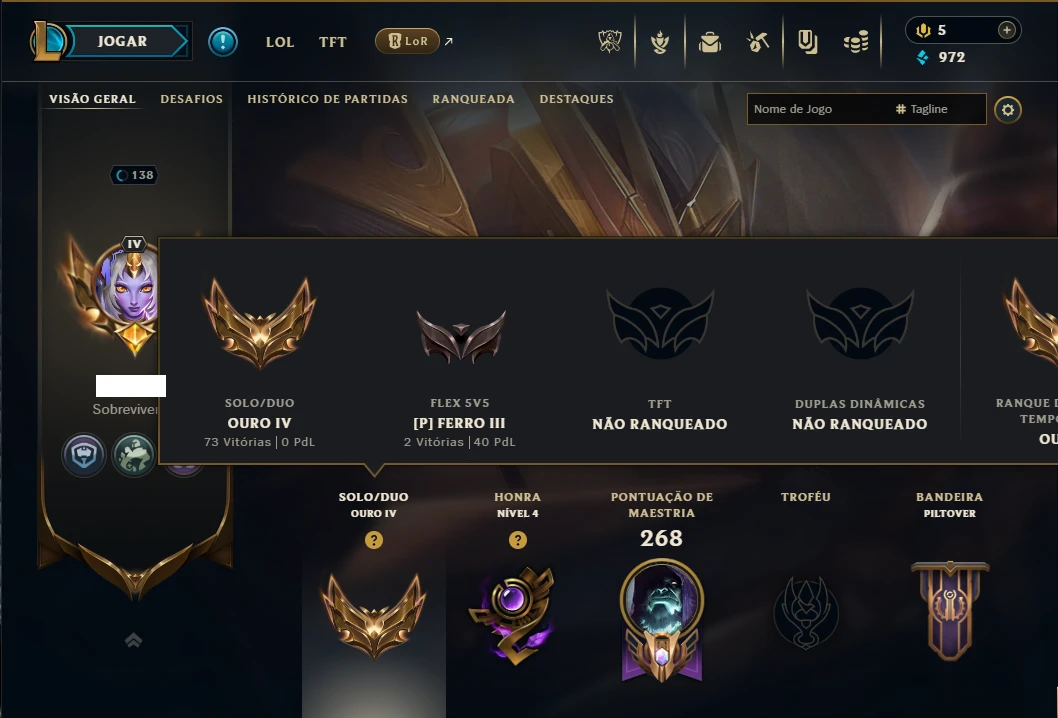Click the Honra help question mark
1058x718 pixels.
[518, 540]
